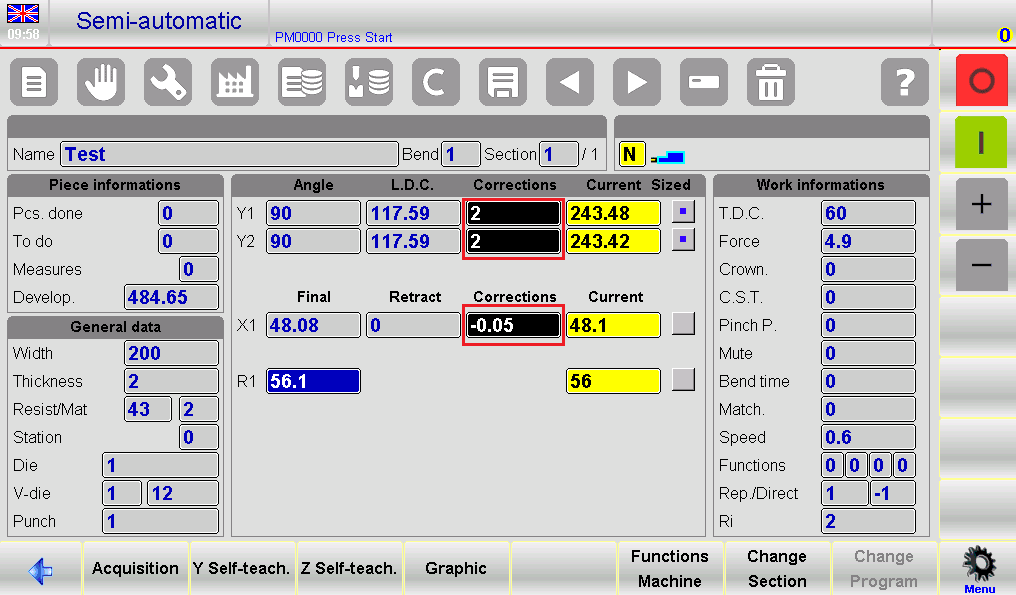The height and width of the screenshot is (595, 1016).
Task: Click the C clear icon
Action: pyautogui.click(x=436, y=82)
